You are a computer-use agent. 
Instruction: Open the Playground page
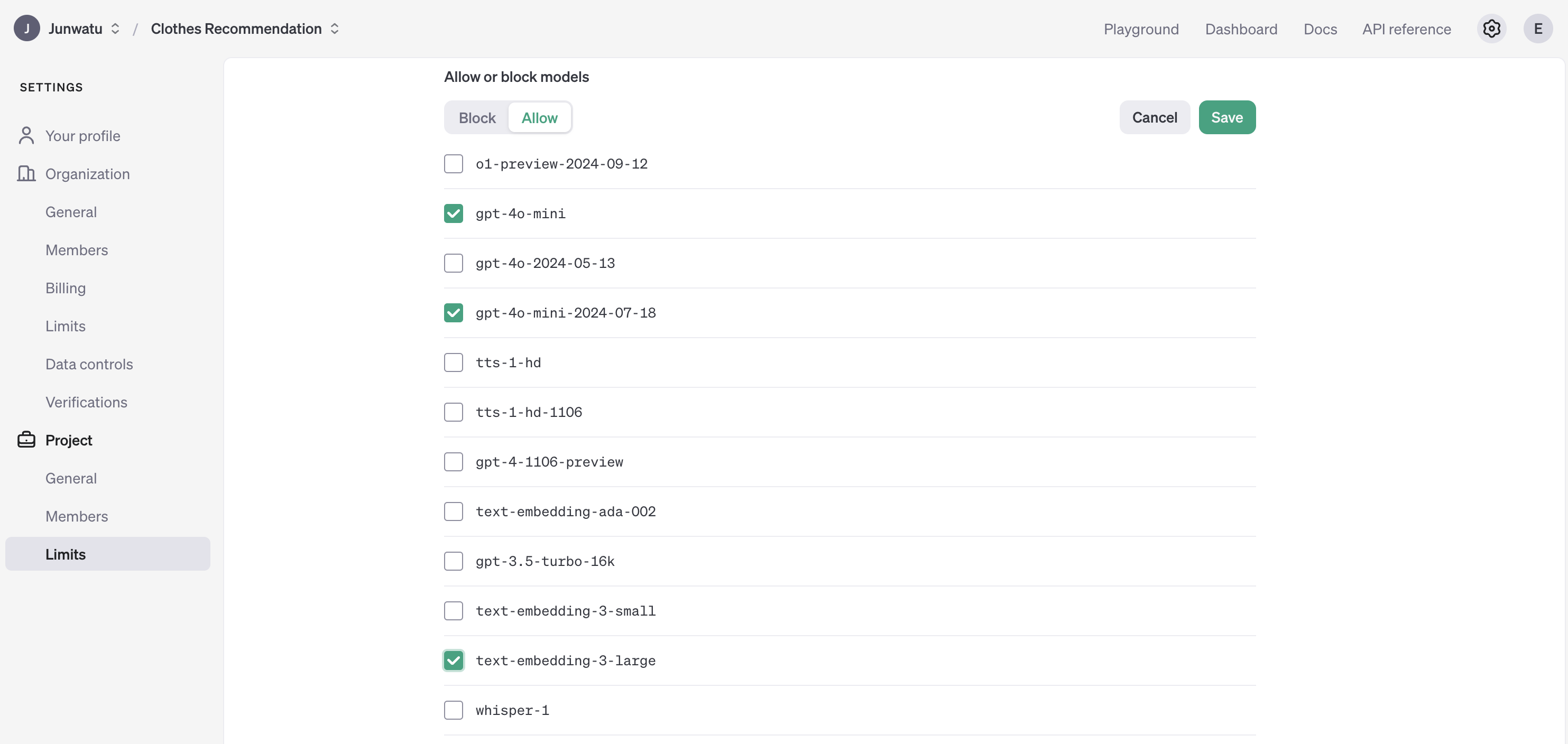click(1141, 29)
